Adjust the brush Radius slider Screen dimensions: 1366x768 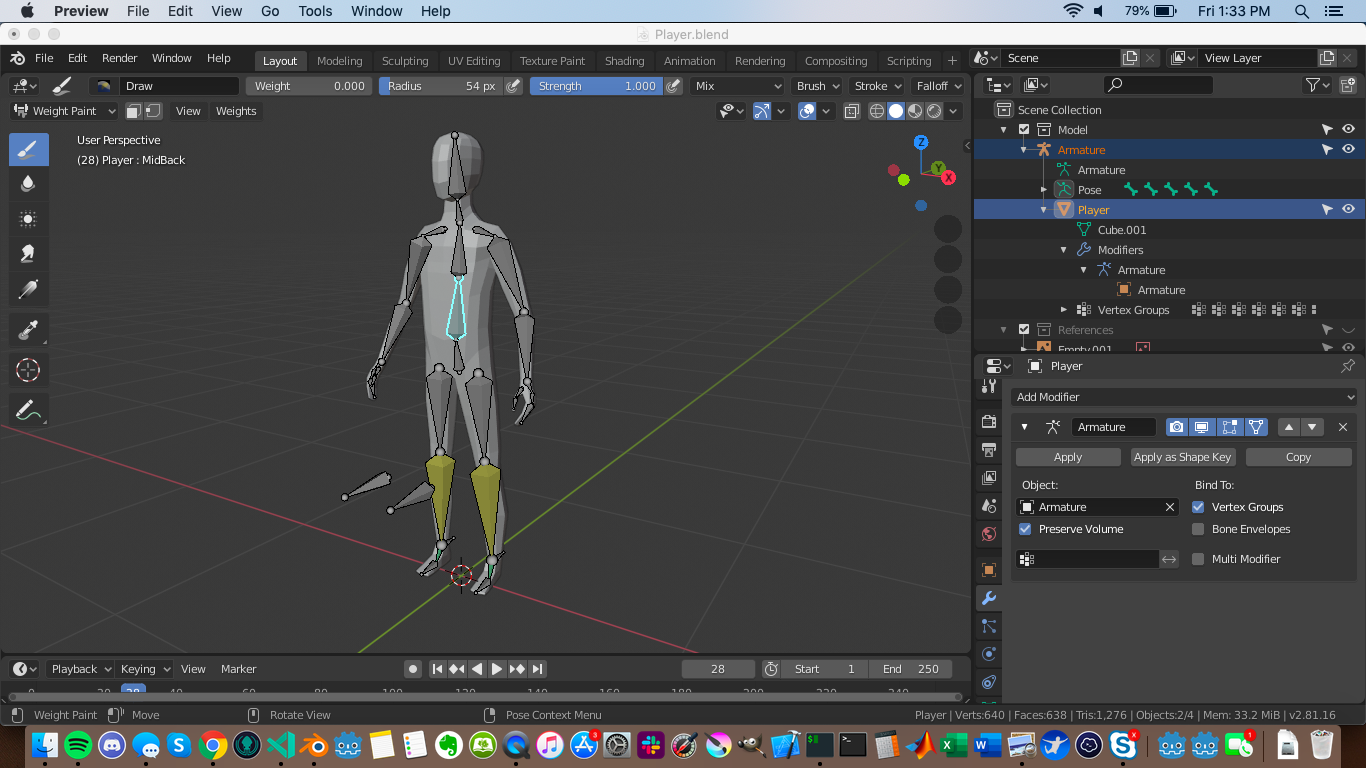pos(441,86)
